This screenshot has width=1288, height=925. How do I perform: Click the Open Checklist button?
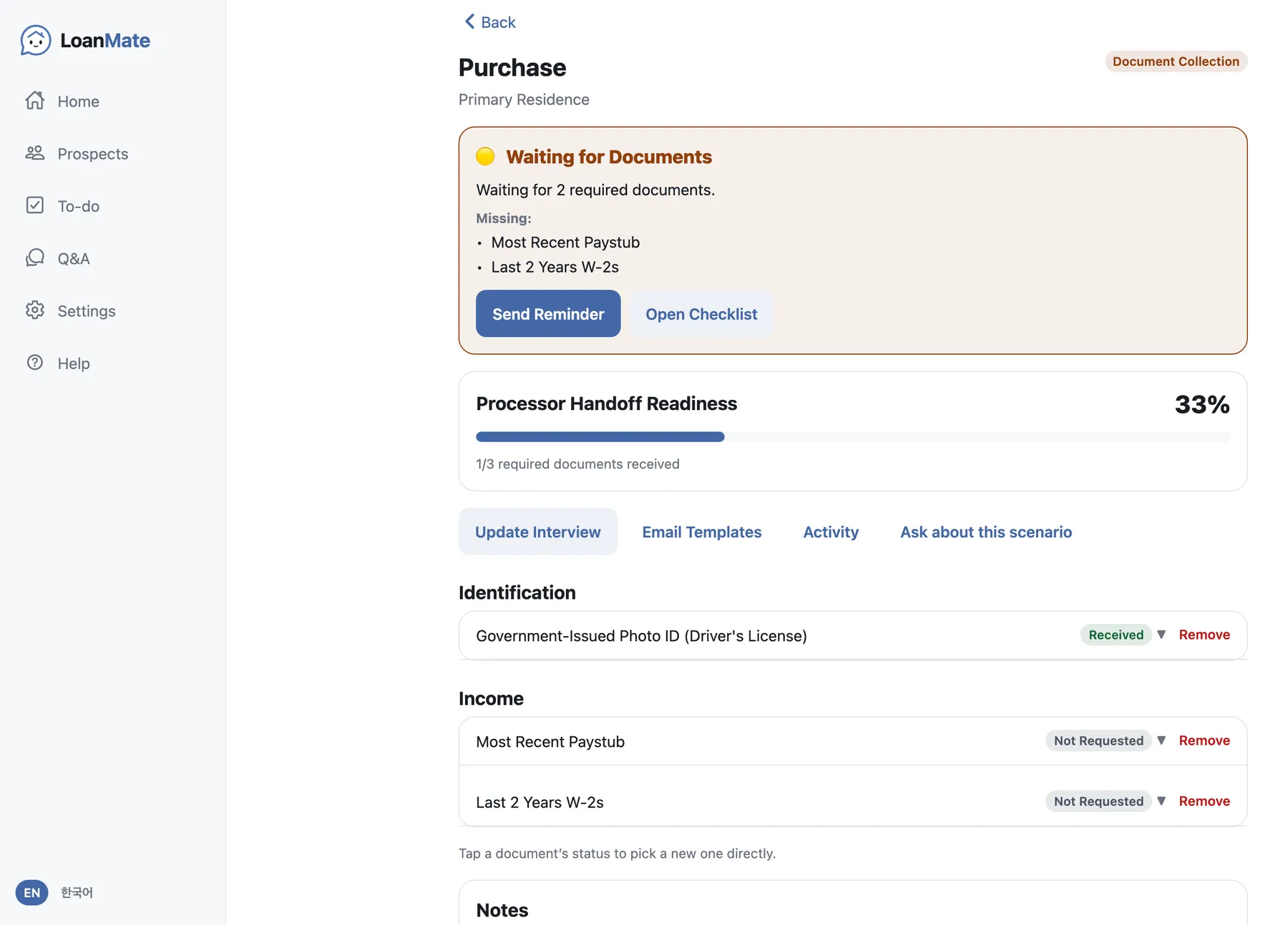coord(701,313)
